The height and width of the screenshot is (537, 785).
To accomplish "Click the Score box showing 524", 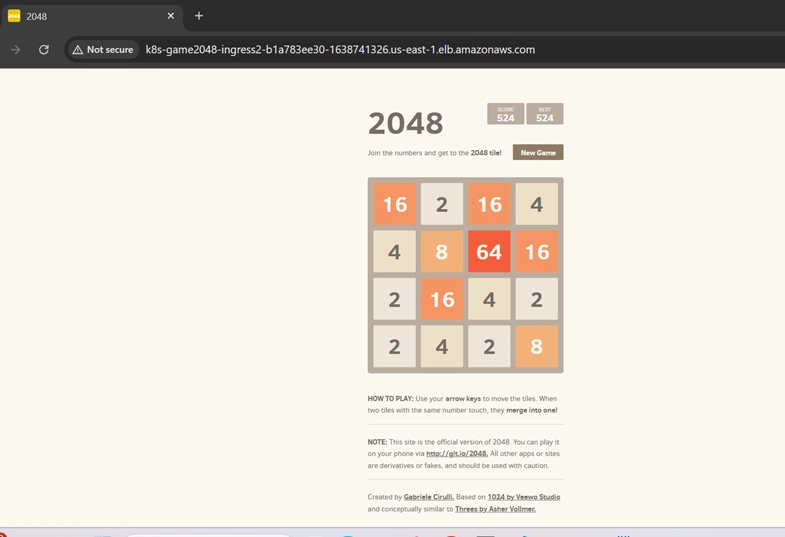I will 506,114.
